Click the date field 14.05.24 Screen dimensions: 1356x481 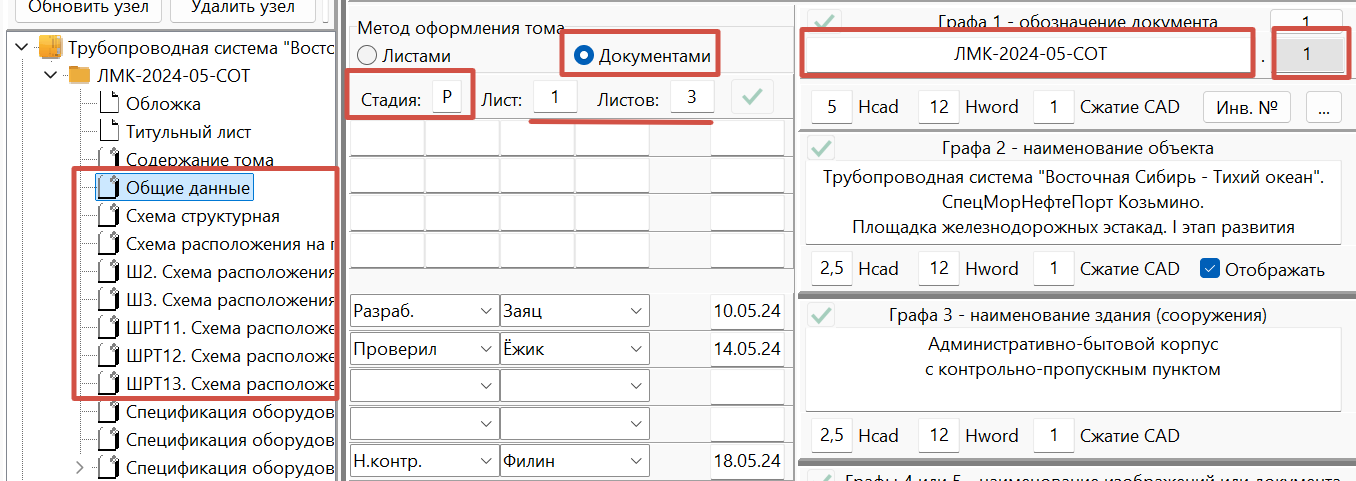(747, 349)
